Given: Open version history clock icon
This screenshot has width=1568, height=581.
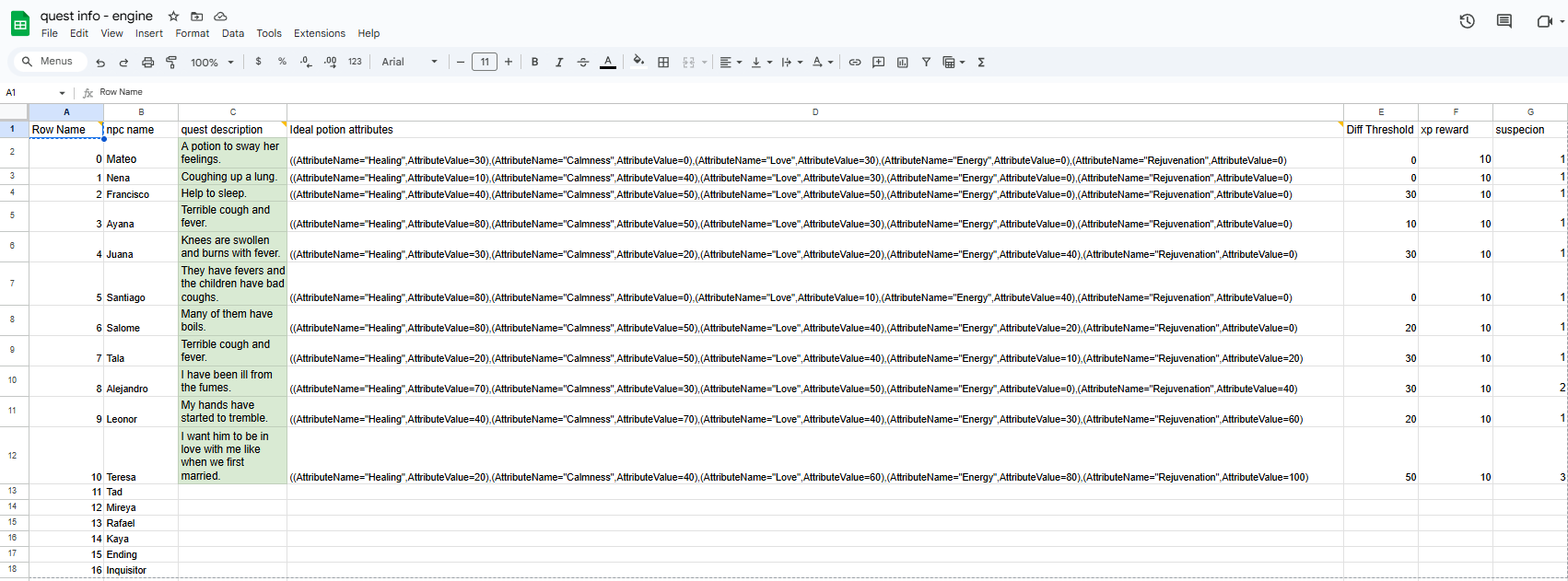Looking at the screenshot, I should pos(1468,21).
